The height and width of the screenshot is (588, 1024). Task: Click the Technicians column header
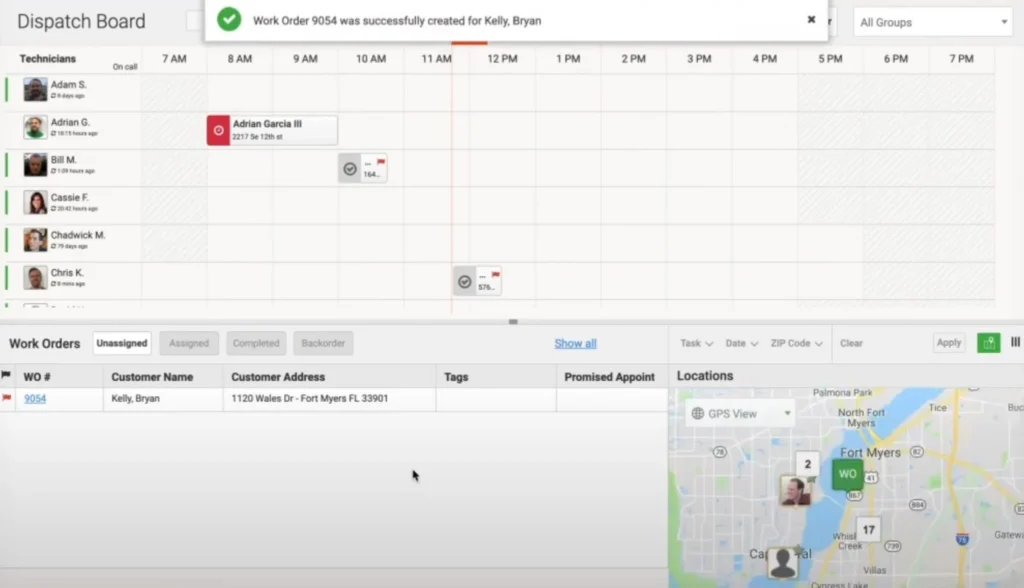48,59
